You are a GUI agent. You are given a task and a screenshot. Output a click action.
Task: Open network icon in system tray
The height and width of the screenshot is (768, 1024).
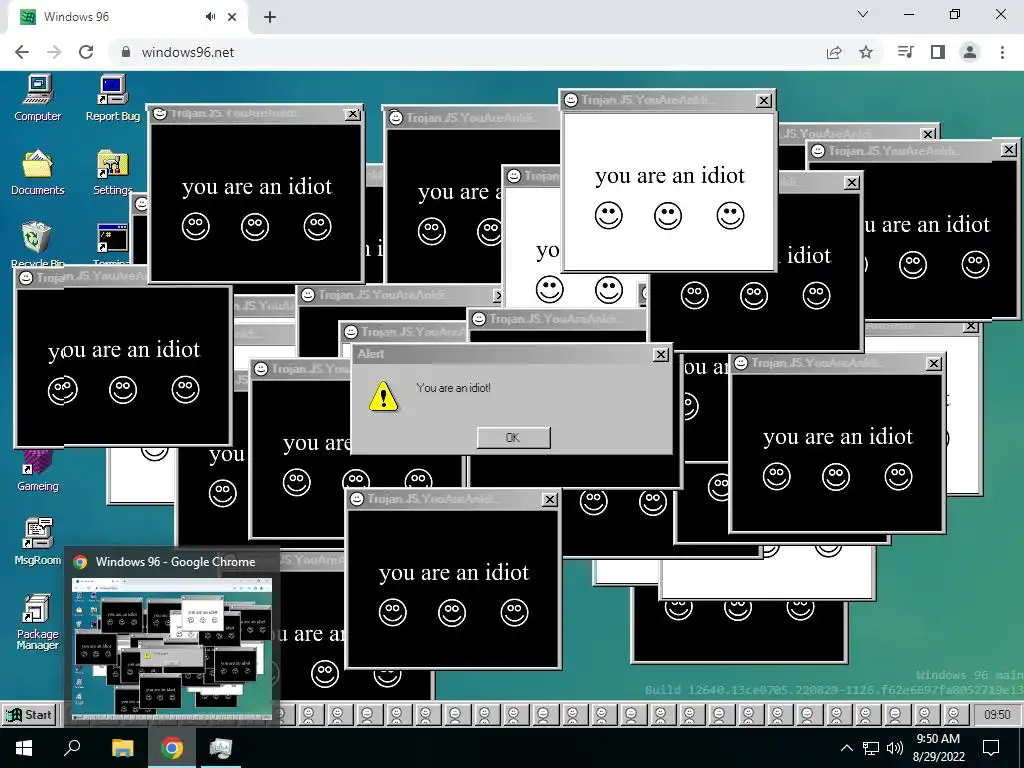tap(871, 748)
